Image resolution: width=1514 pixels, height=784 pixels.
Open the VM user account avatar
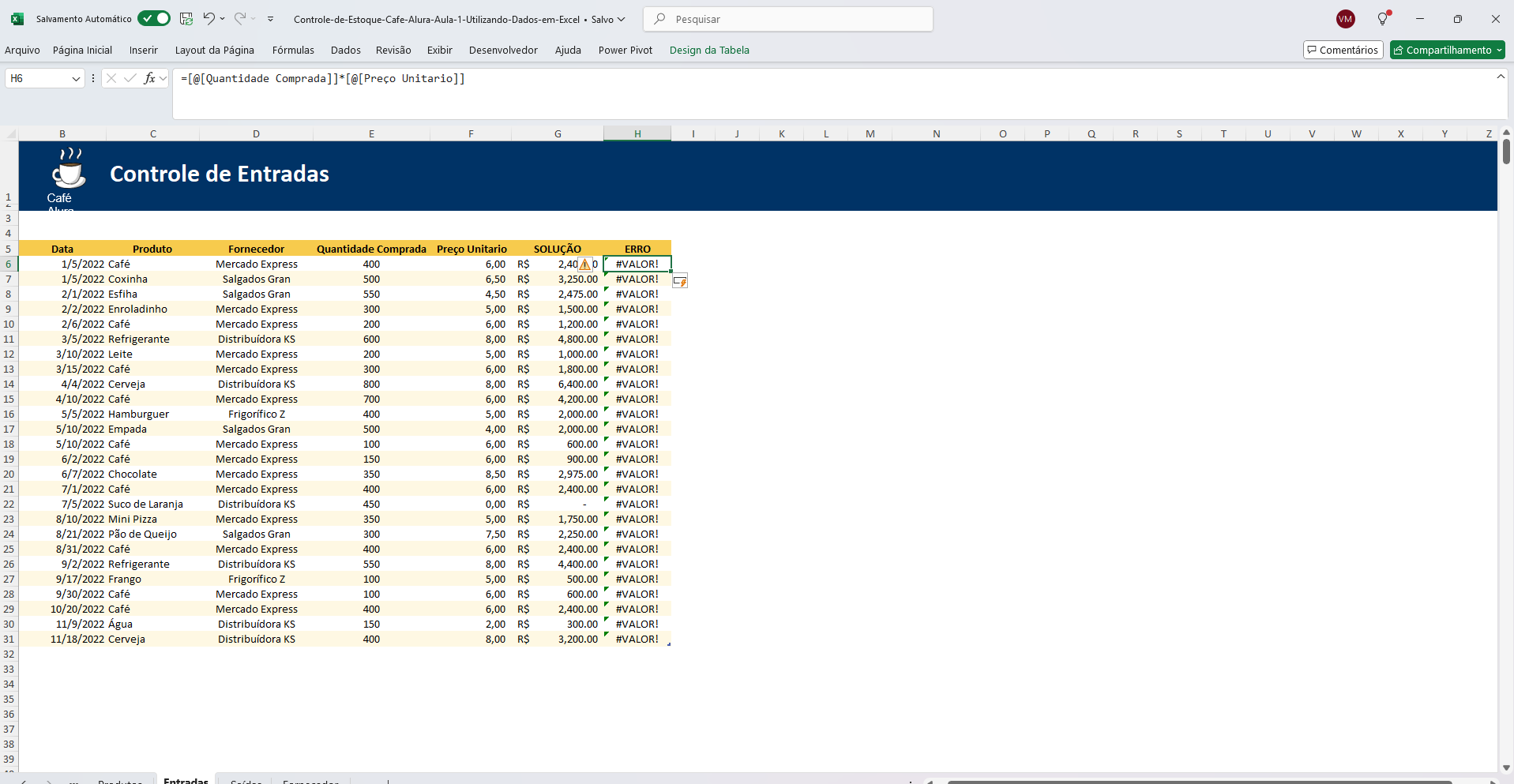pos(1346,19)
